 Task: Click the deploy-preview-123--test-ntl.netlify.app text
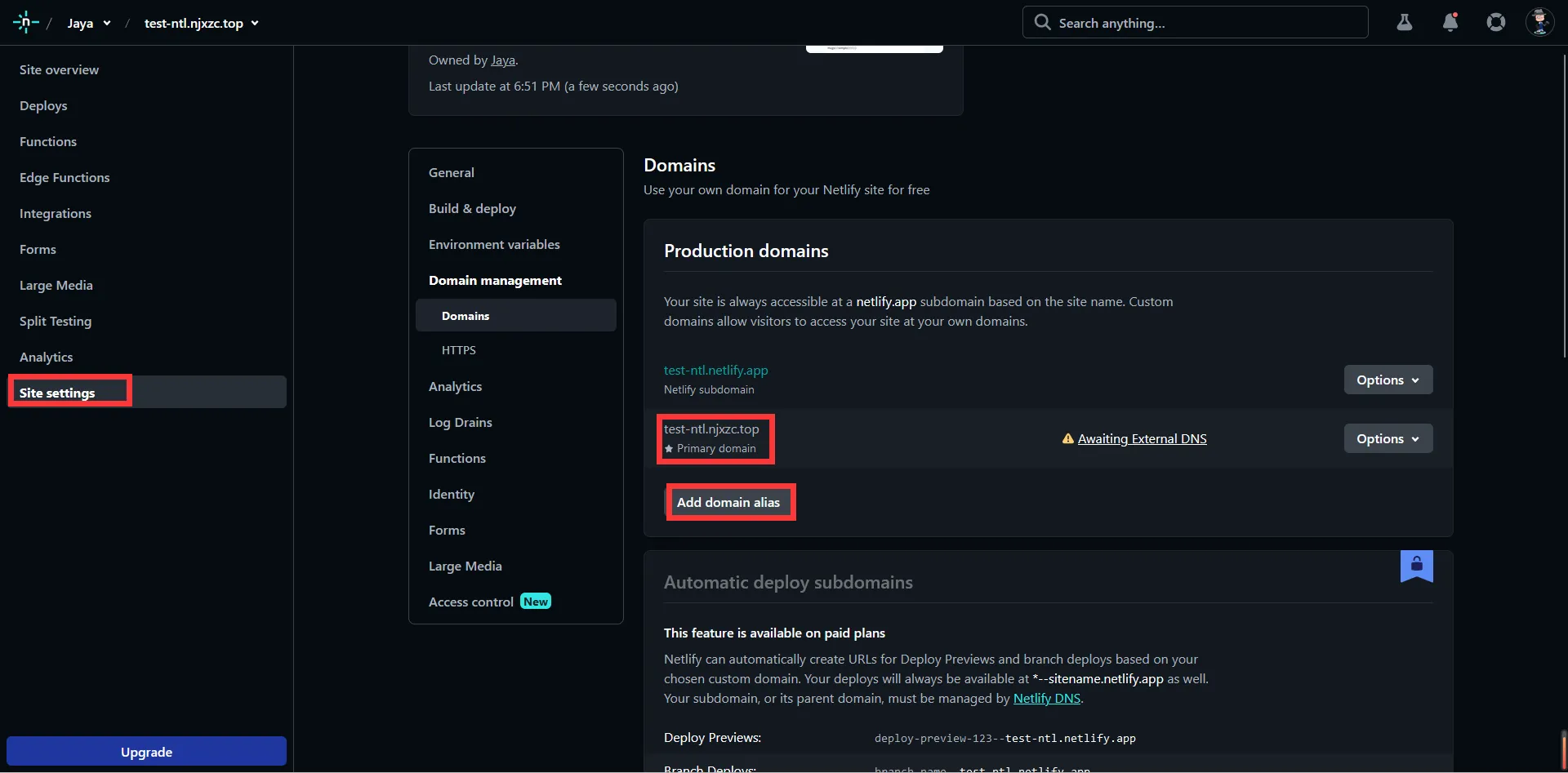pyautogui.click(x=1005, y=739)
